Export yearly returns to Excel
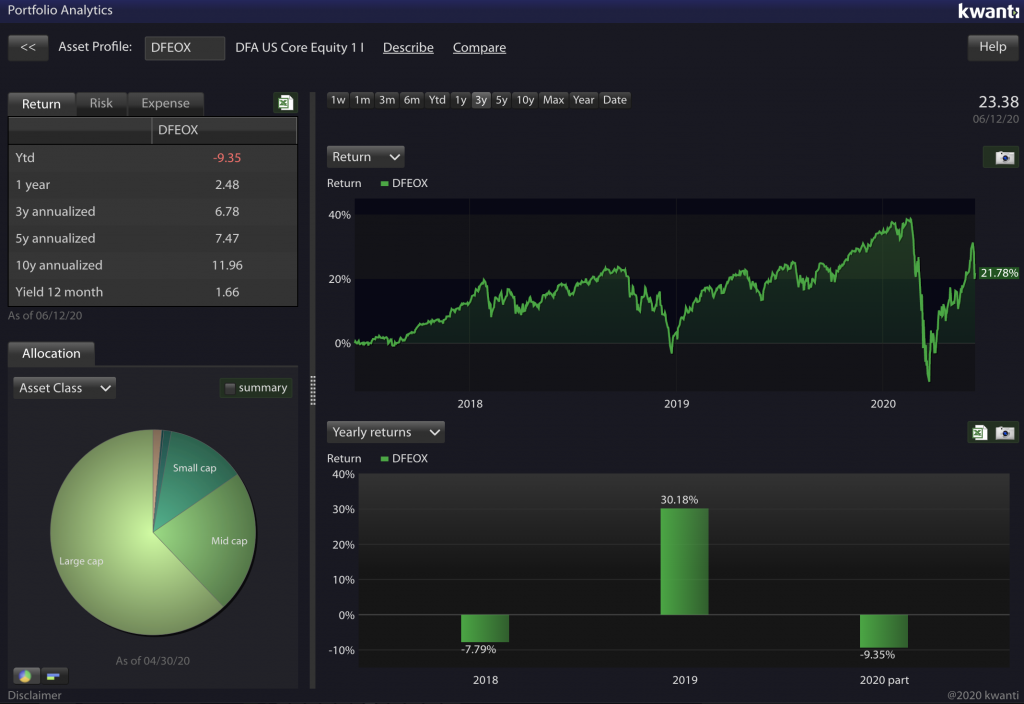 [980, 432]
